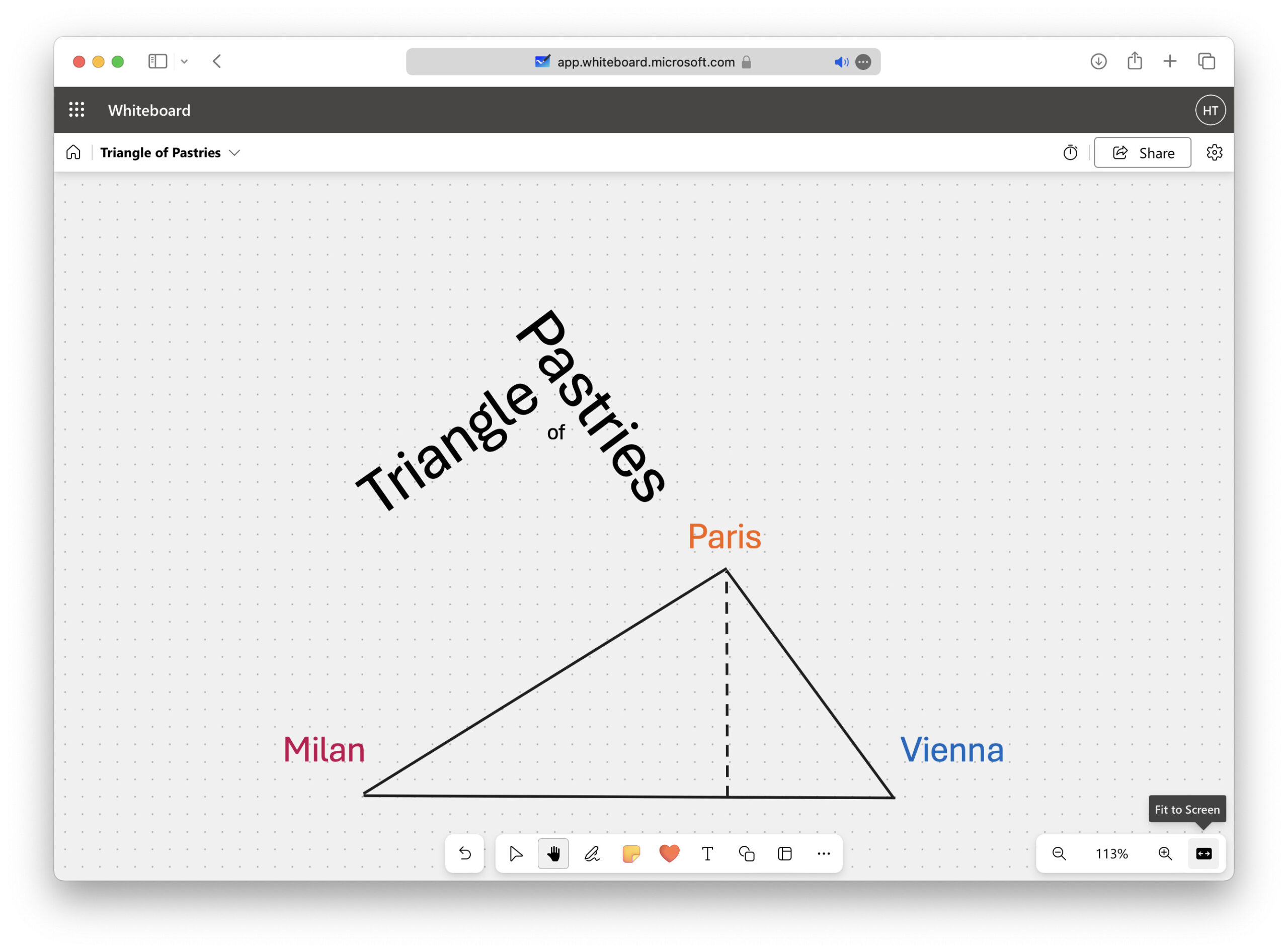Open the timer icon
This screenshot has width=1288, height=952.
point(1070,153)
